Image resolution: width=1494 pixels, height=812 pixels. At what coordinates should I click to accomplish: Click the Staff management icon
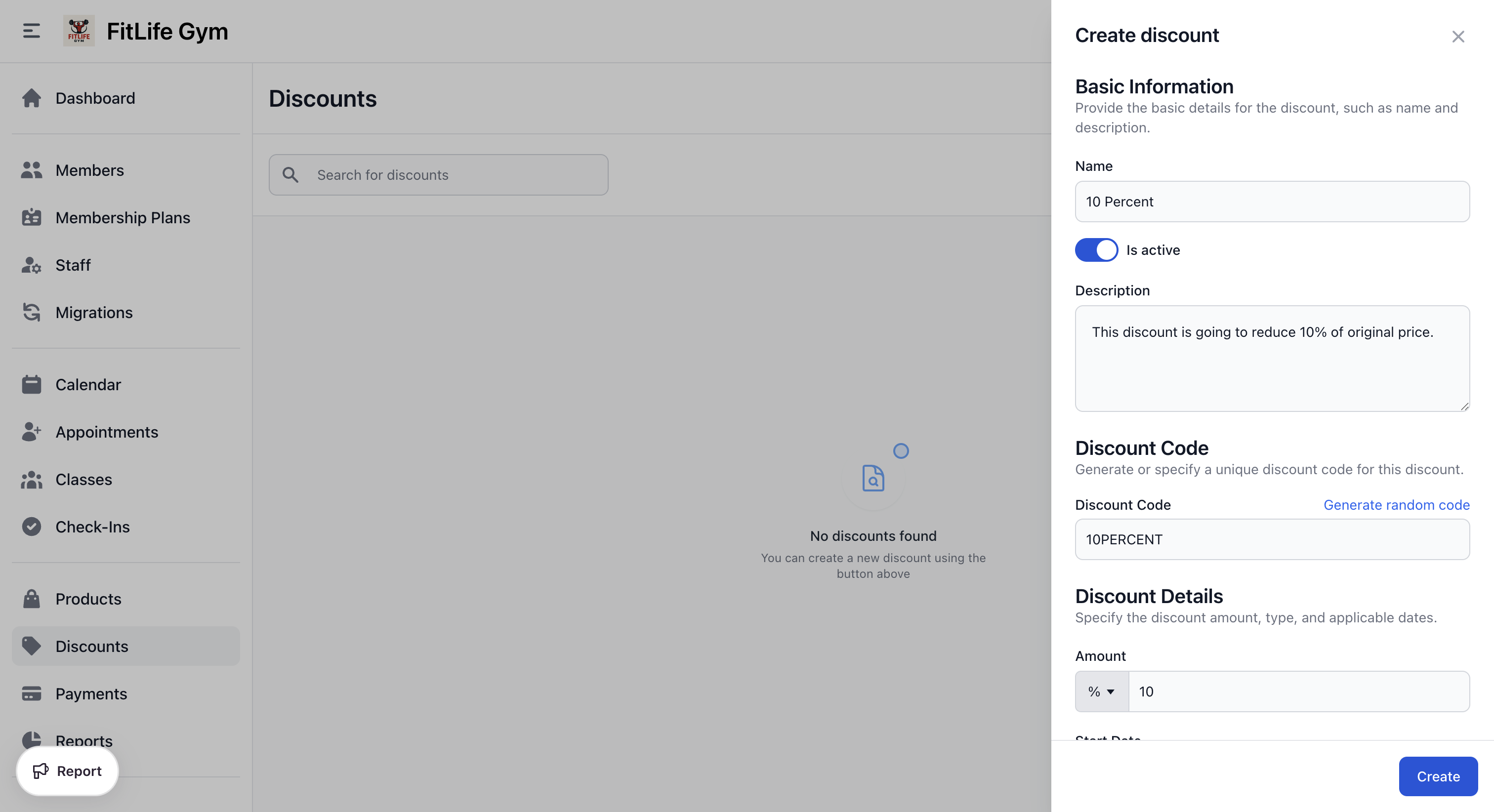(31, 265)
